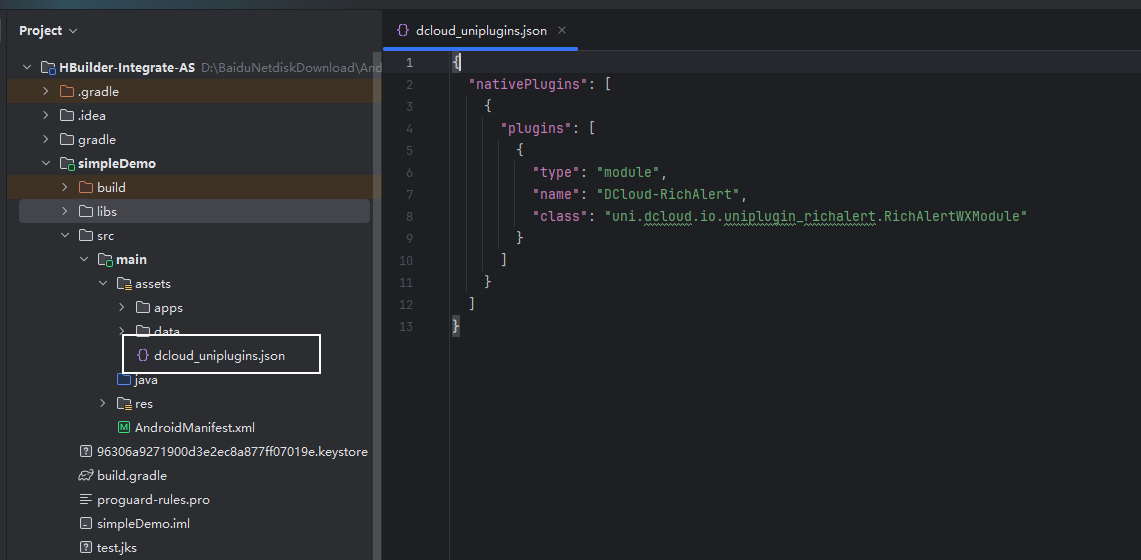Click the test.jks file icon
Image resolution: width=1141 pixels, height=560 pixels.
coord(86,548)
